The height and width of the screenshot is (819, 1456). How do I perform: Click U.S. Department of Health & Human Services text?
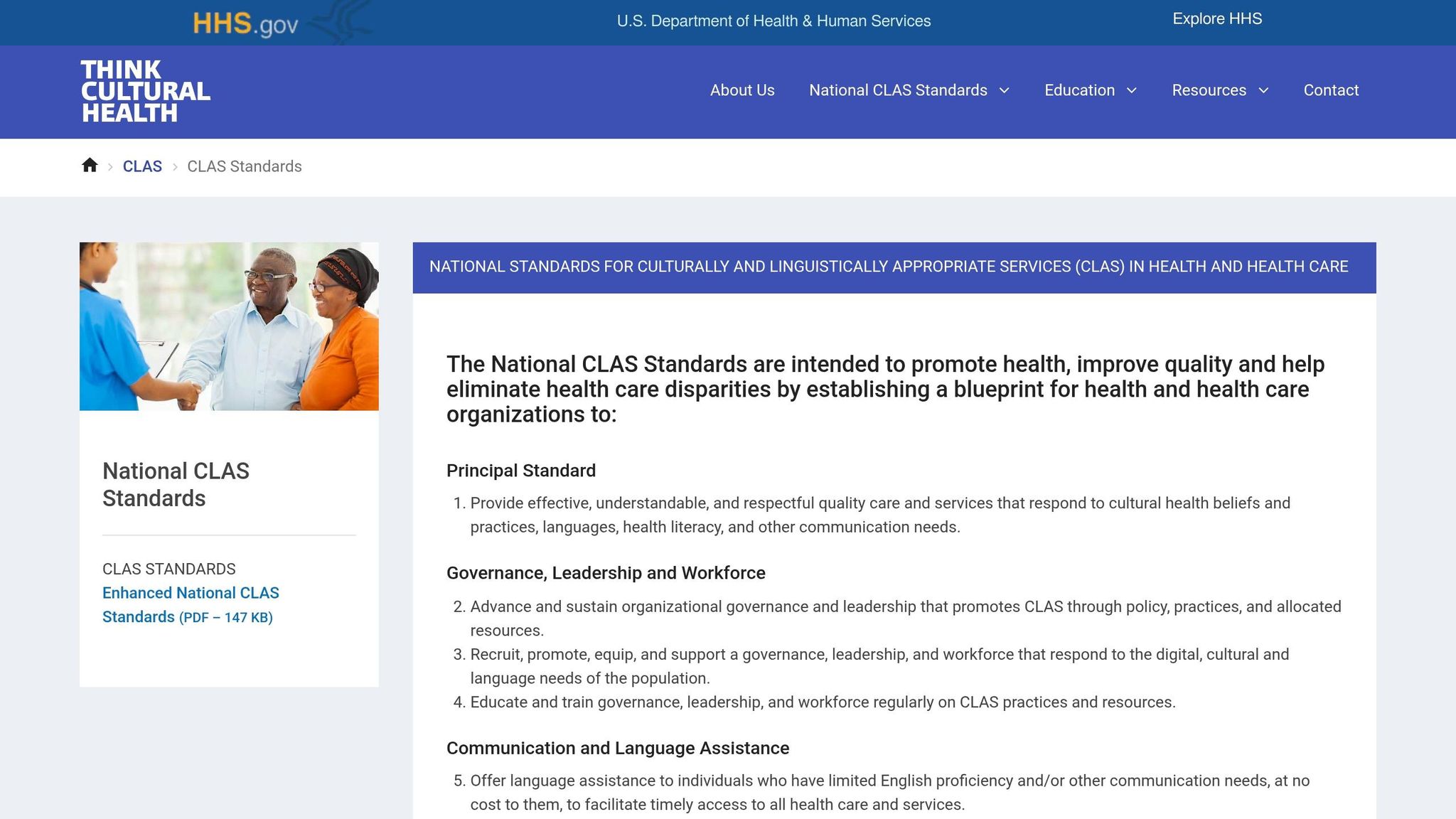pyautogui.click(x=773, y=21)
